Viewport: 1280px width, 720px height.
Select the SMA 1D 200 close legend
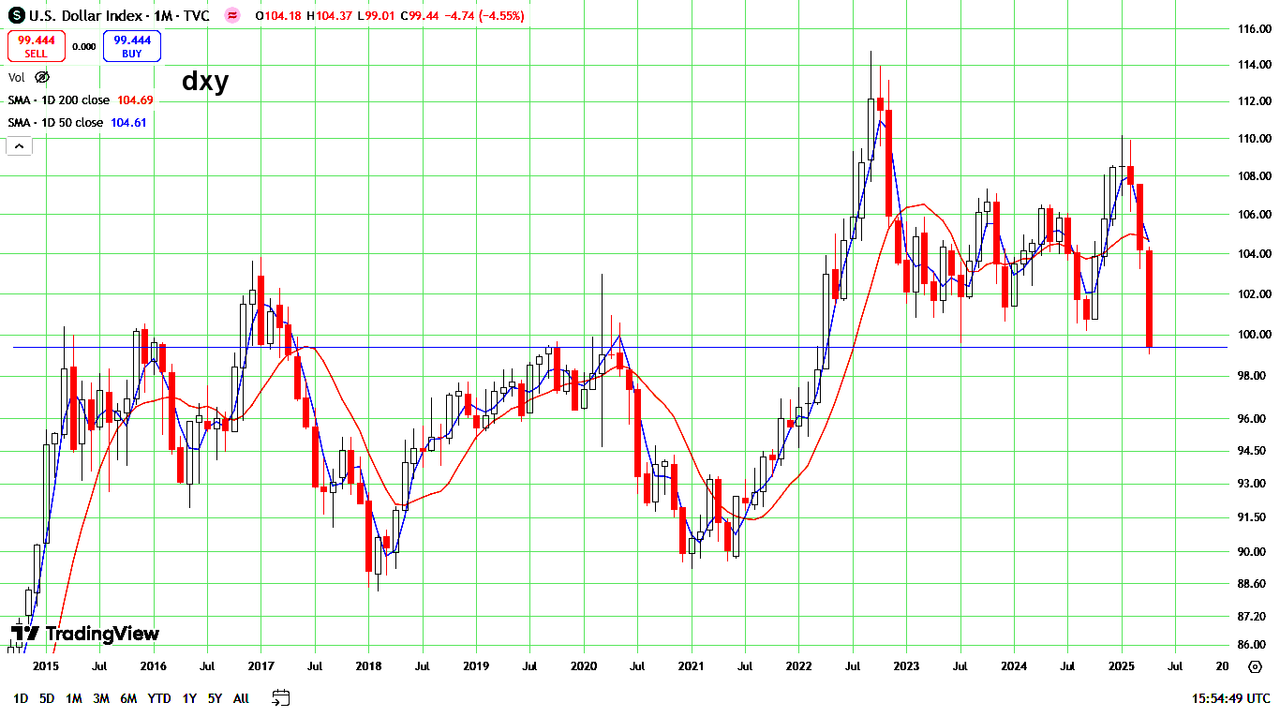pyautogui.click(x=61, y=100)
